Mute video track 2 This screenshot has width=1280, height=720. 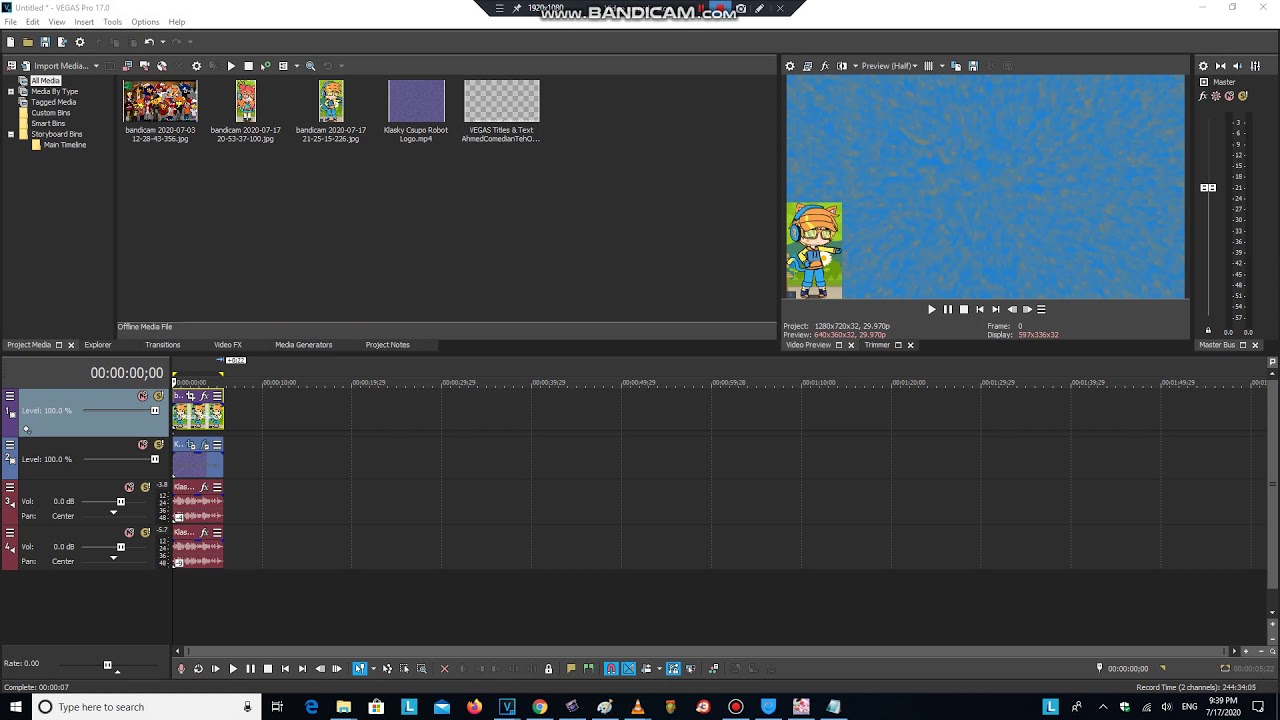pyautogui.click(x=142, y=445)
